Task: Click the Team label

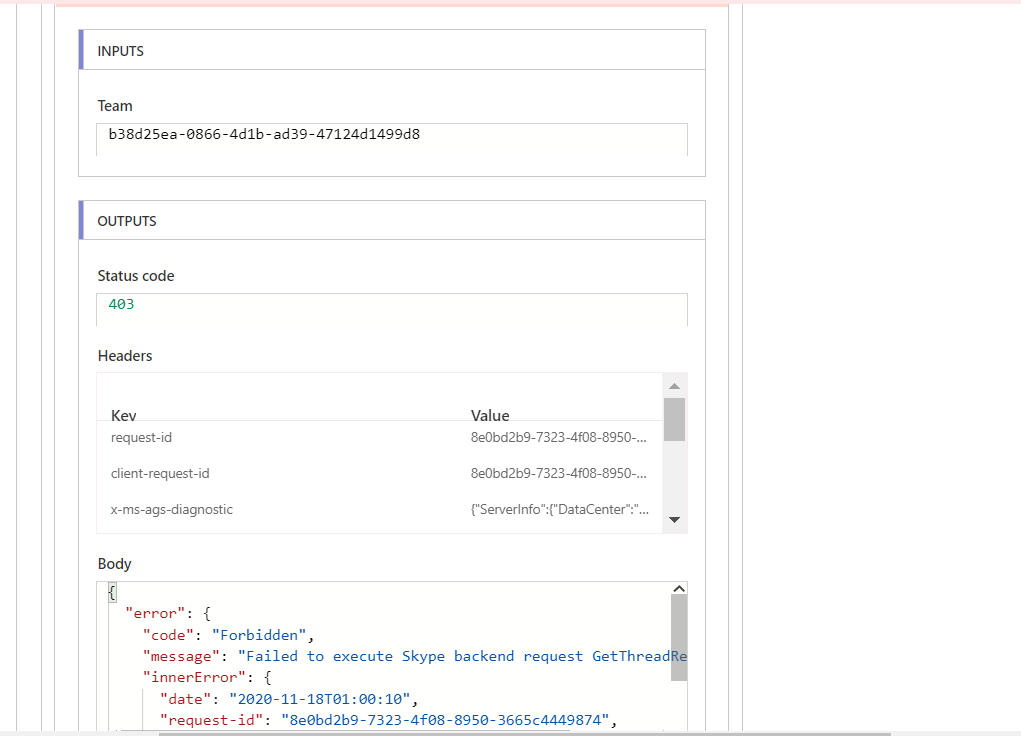Action: pyautogui.click(x=115, y=106)
